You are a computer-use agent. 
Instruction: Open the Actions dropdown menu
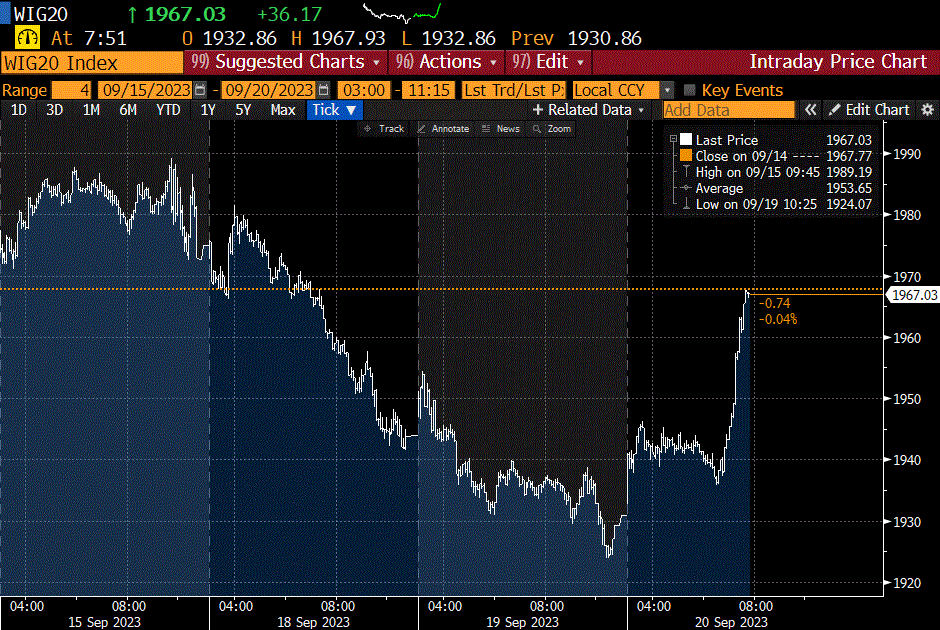pos(446,62)
